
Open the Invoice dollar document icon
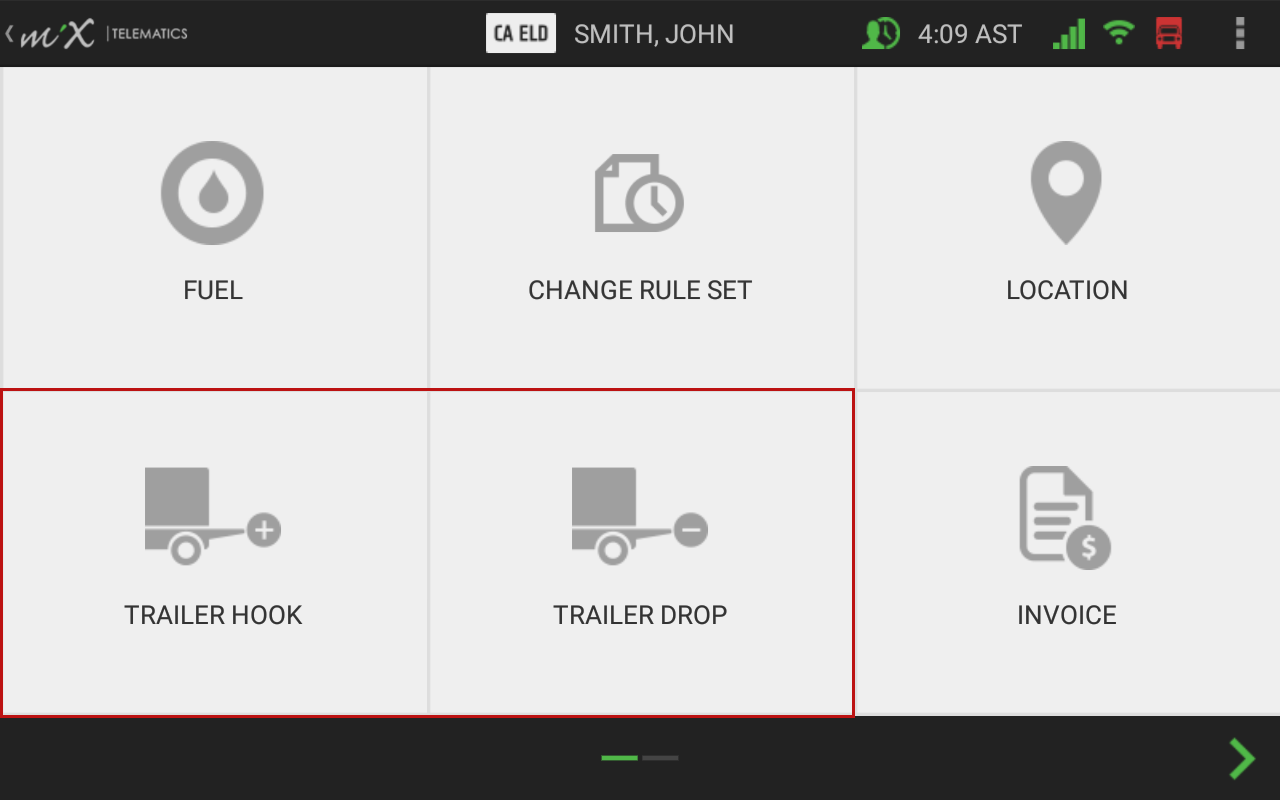pos(1065,518)
